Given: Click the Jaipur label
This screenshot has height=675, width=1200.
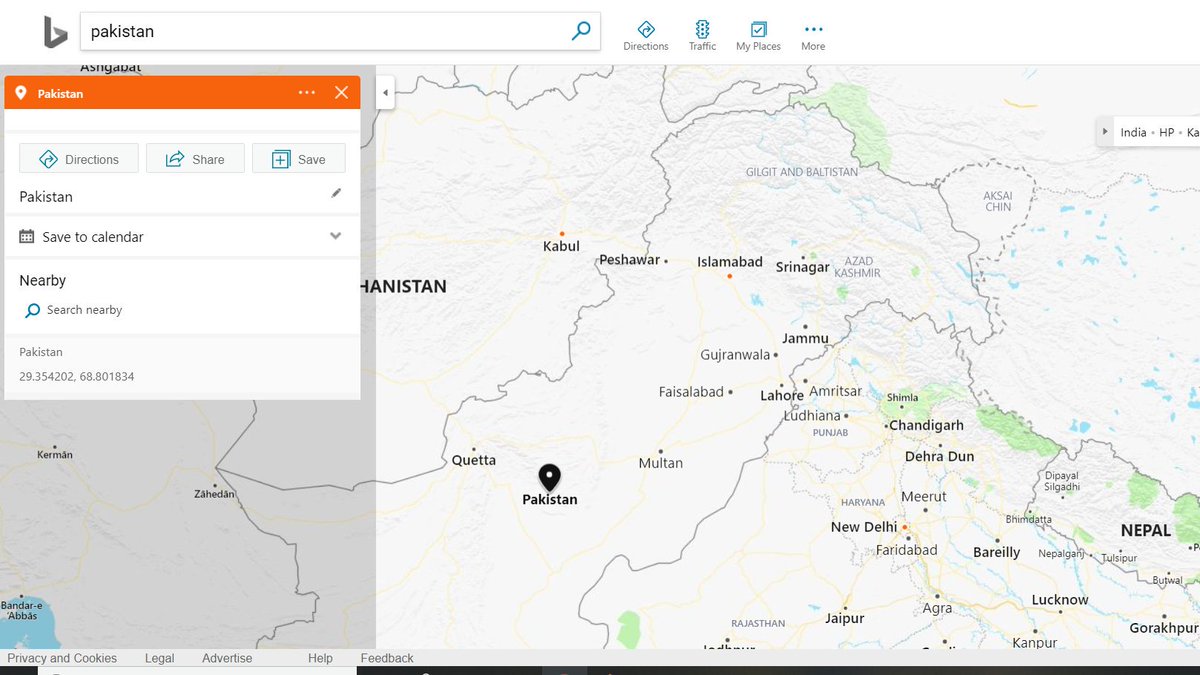Looking at the screenshot, I should (x=844, y=618).
